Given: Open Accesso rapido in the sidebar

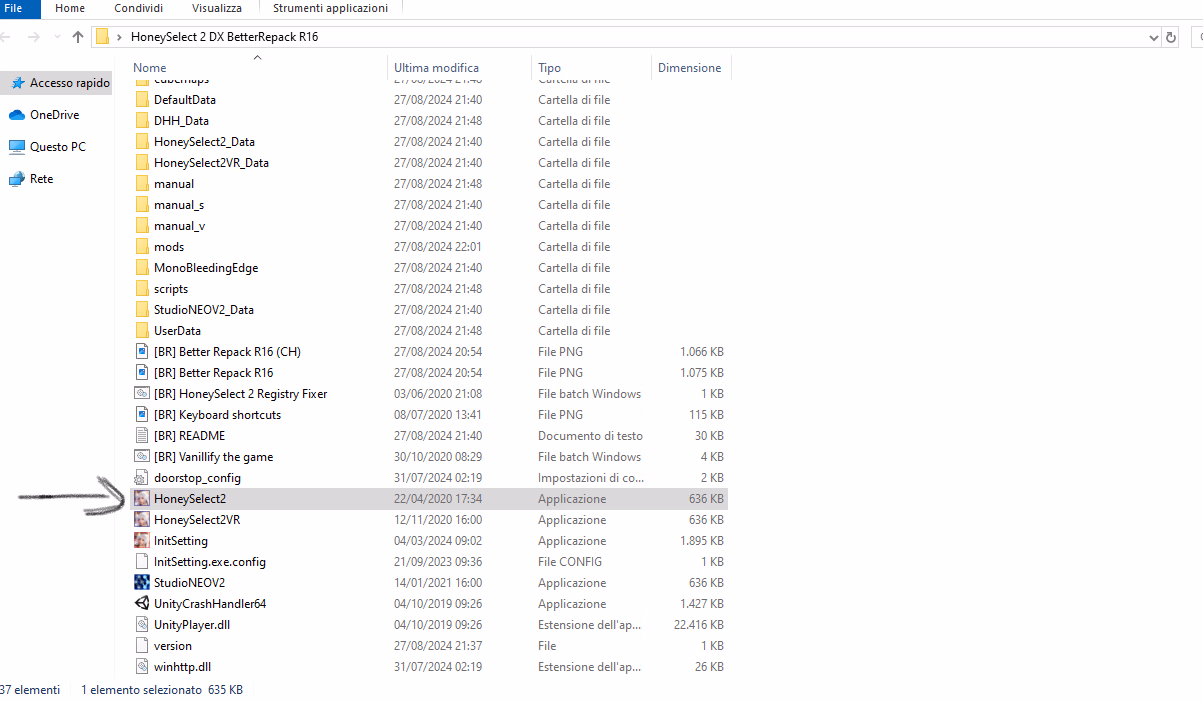Looking at the screenshot, I should 69,83.
